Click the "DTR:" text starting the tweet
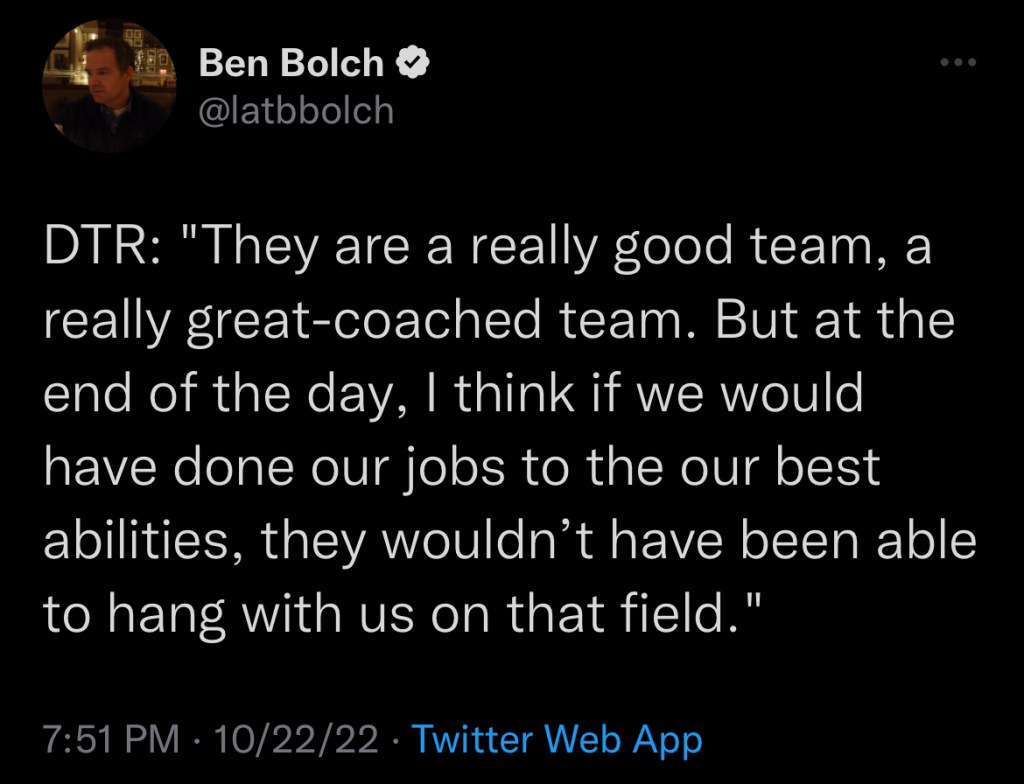Image resolution: width=1024 pixels, height=784 pixels. click(97, 248)
